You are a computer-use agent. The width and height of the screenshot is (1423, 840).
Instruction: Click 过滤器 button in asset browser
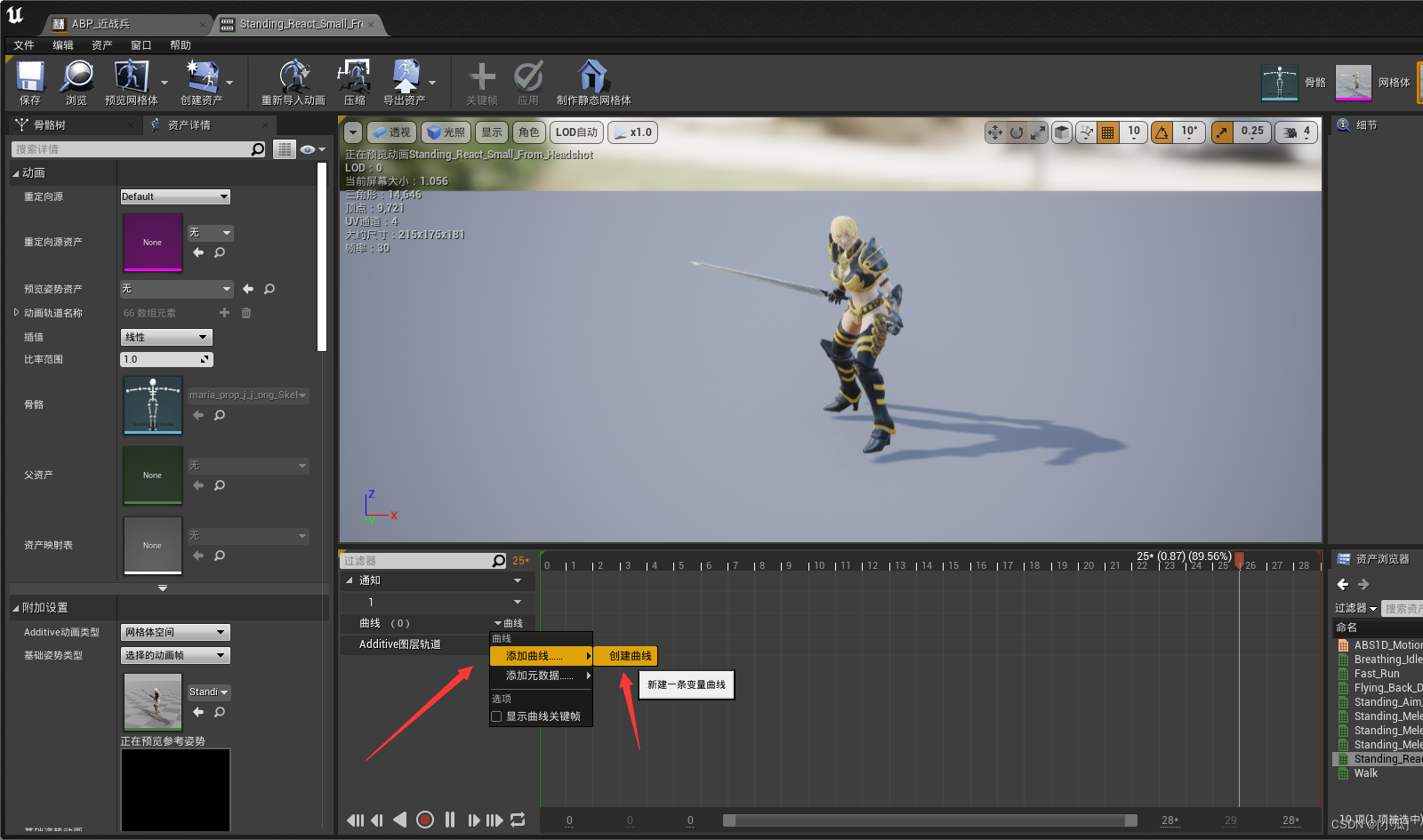(x=1355, y=608)
